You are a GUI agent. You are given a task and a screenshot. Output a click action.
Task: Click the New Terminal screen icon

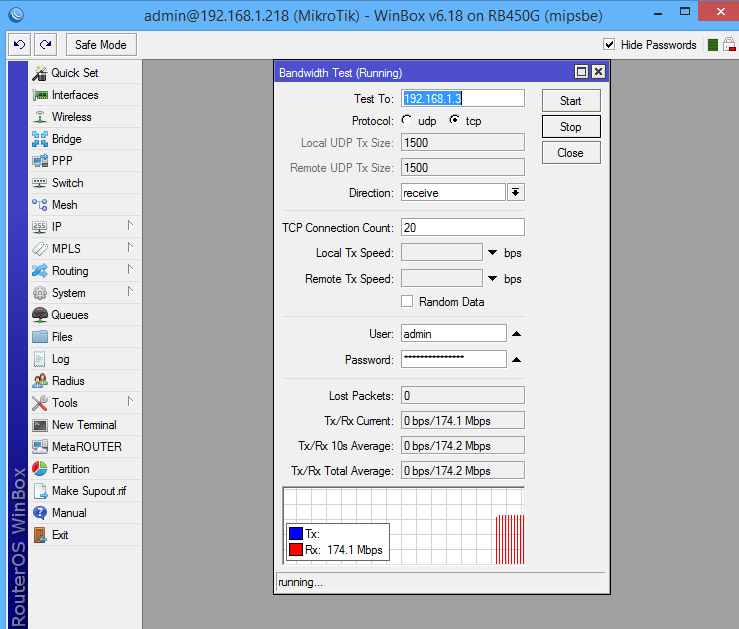tap(40, 425)
